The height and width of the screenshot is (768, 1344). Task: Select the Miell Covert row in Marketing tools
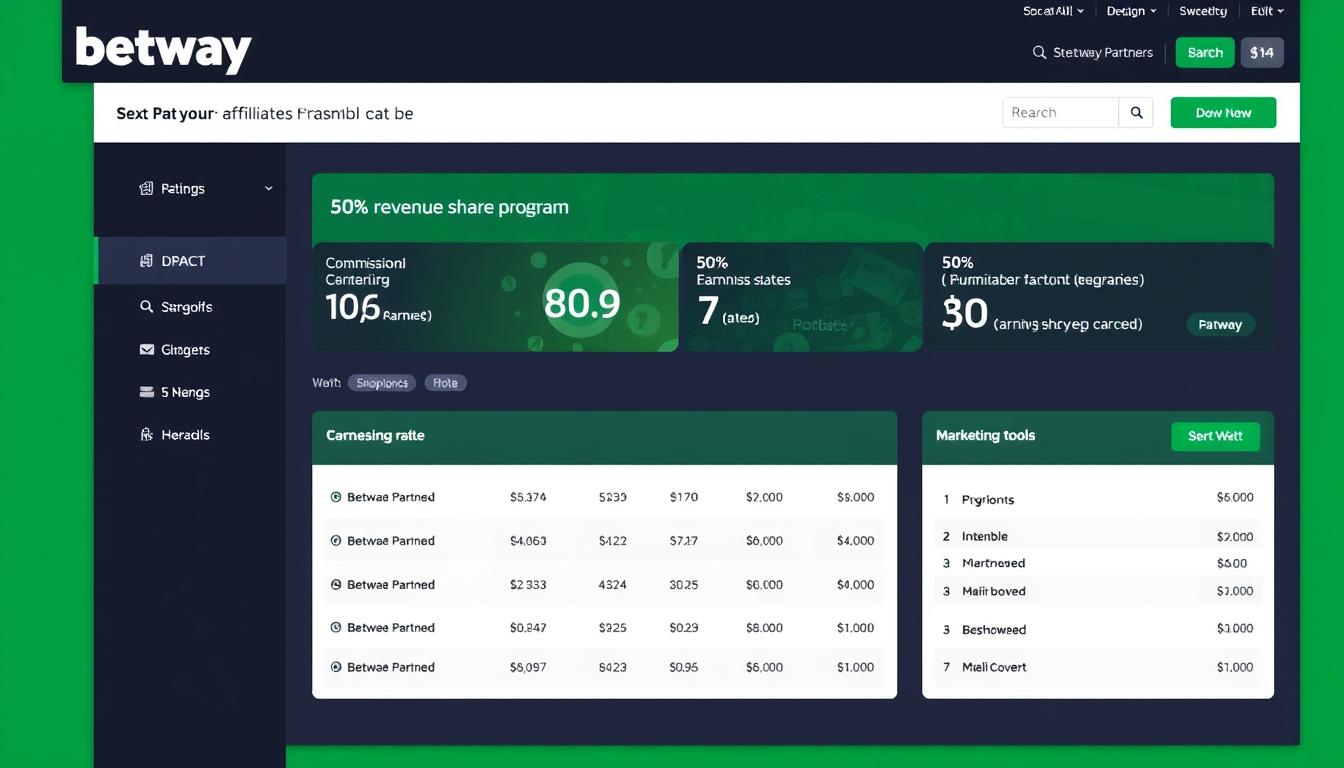(x=1097, y=667)
